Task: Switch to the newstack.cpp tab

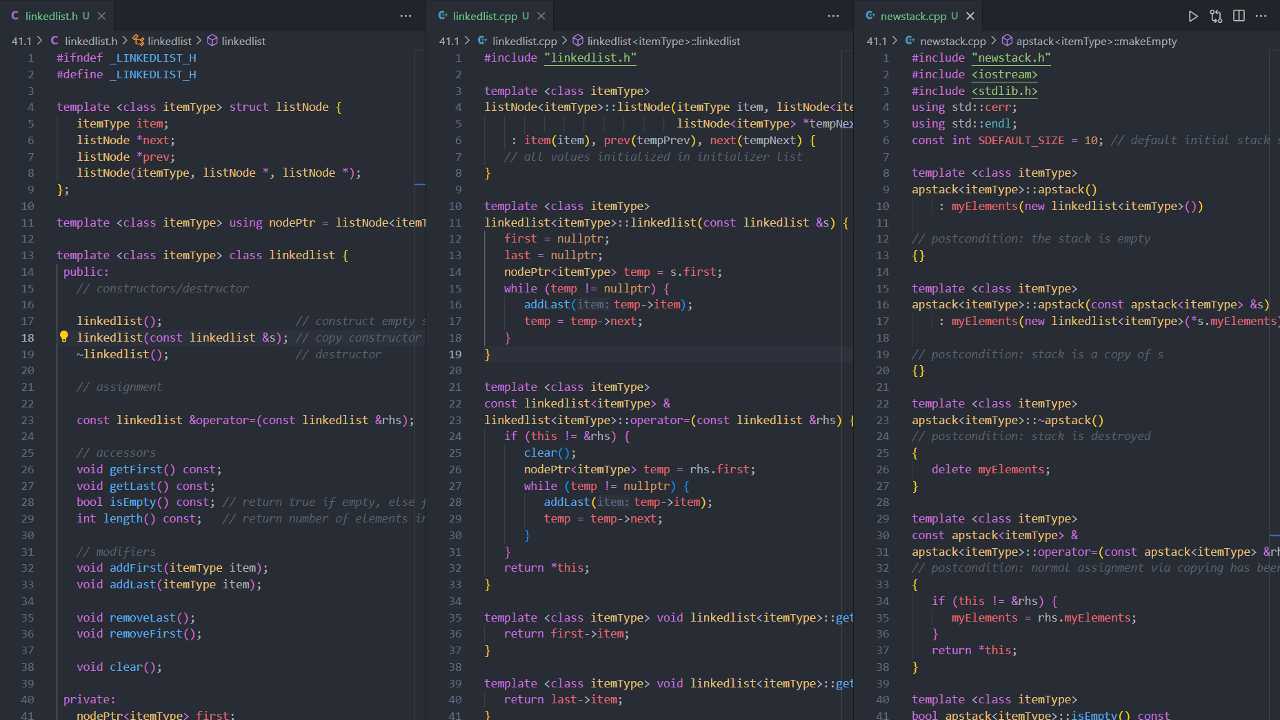Action: pos(919,16)
